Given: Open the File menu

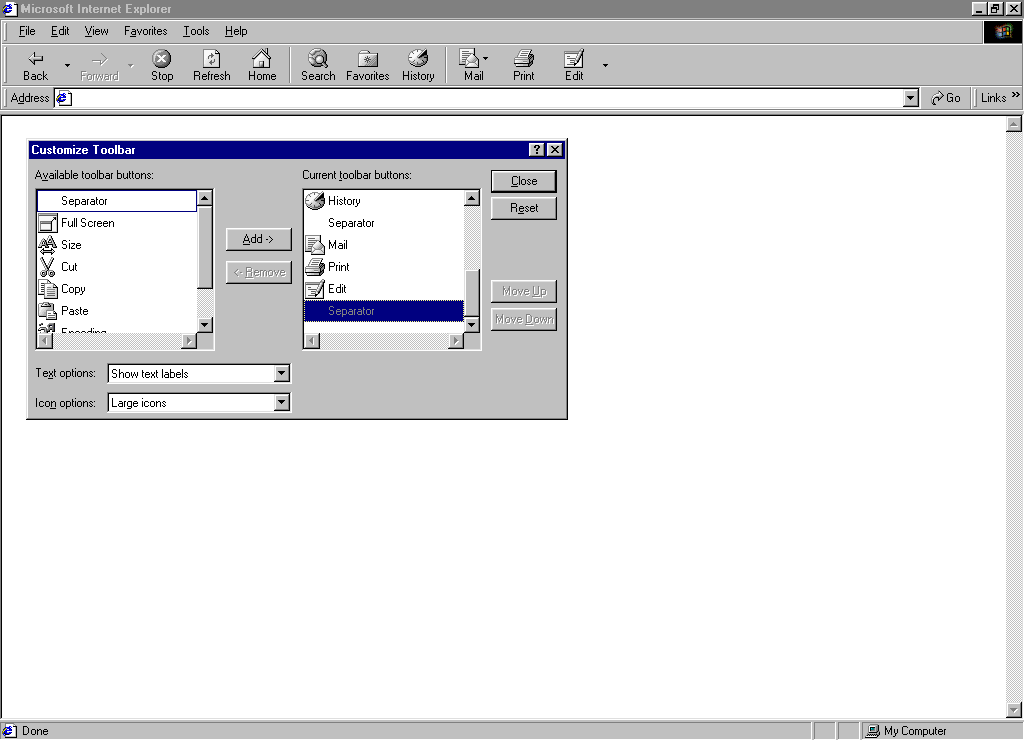Looking at the screenshot, I should click(x=27, y=31).
